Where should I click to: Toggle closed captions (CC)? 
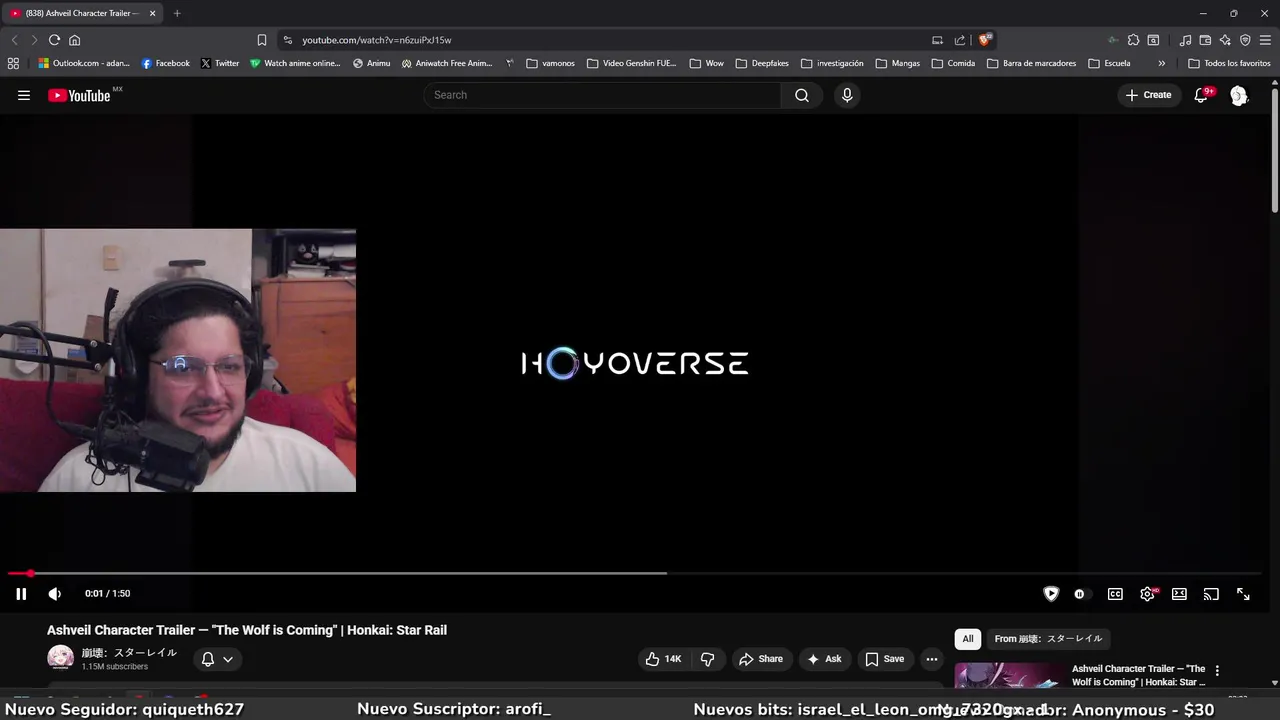[1115, 594]
